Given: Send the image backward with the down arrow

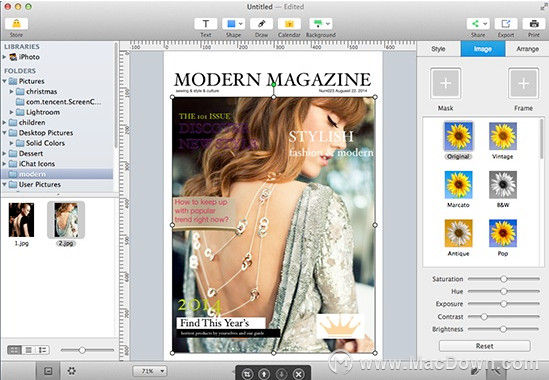Looking at the screenshot, I should coord(281,374).
